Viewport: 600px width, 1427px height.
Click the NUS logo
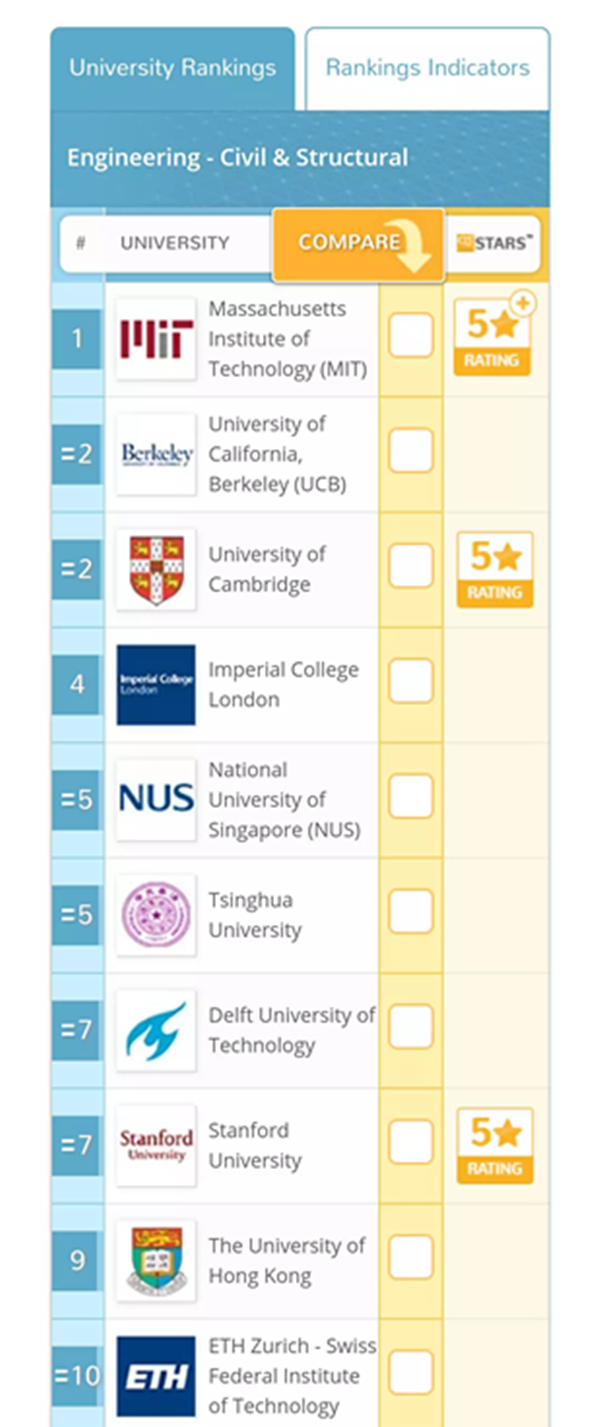(156, 800)
